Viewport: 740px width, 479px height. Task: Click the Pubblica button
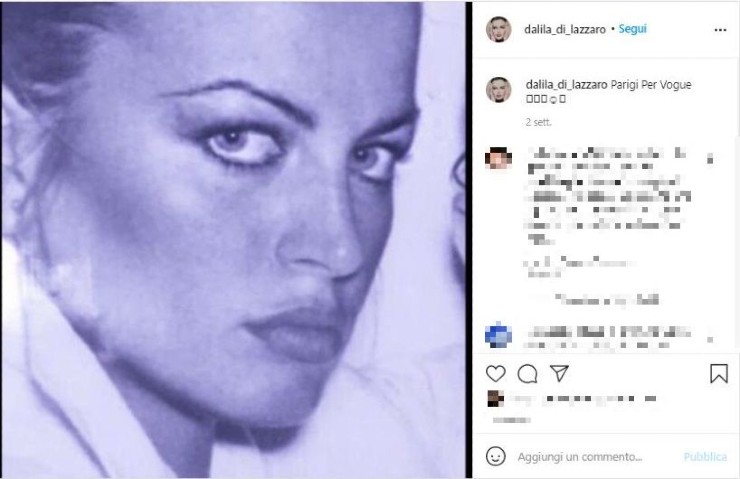tap(705, 457)
